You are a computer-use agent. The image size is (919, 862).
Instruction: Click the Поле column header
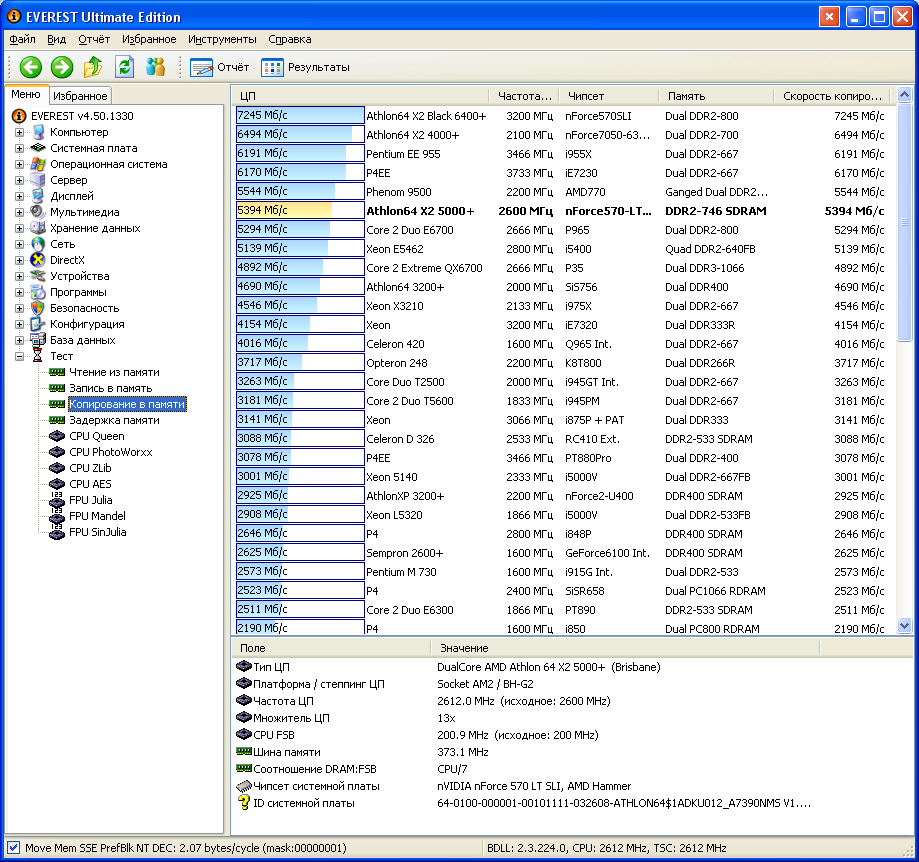[x=332, y=648]
